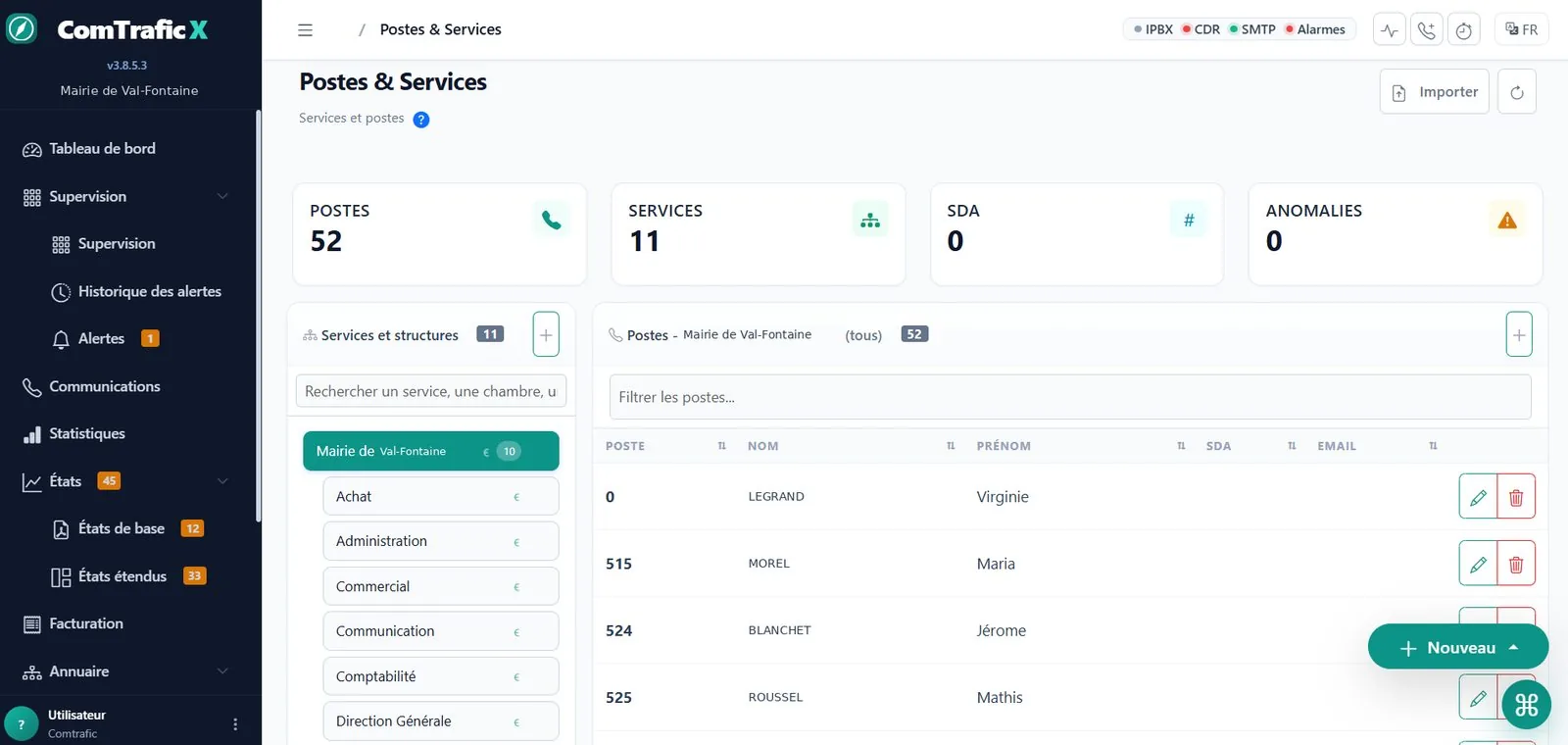This screenshot has width=1568, height=745.
Task: Click poste number 524 cell
Action: point(618,630)
